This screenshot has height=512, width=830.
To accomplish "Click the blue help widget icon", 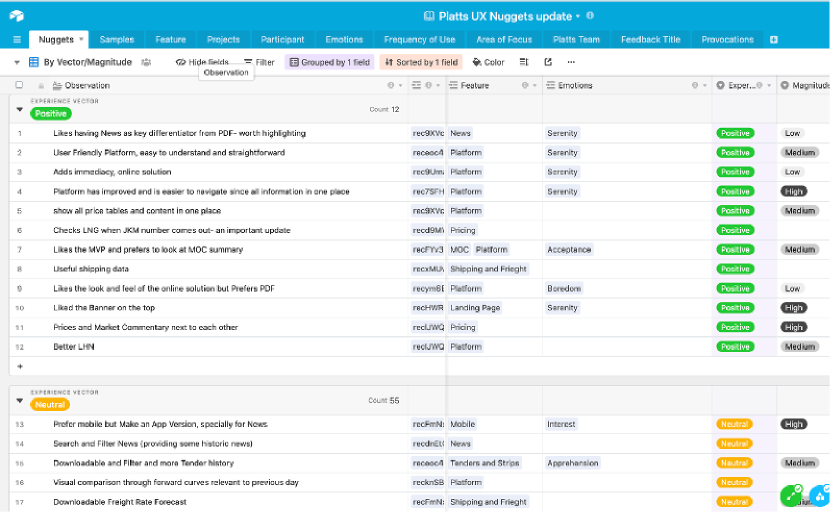I will click(x=820, y=496).
